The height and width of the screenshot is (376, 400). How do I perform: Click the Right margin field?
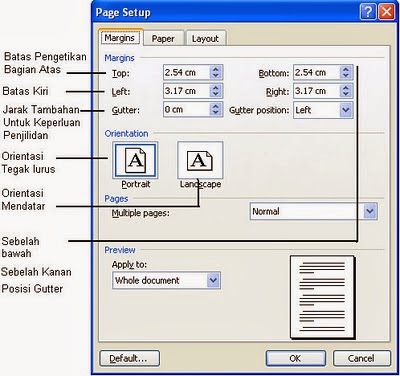coord(317,91)
